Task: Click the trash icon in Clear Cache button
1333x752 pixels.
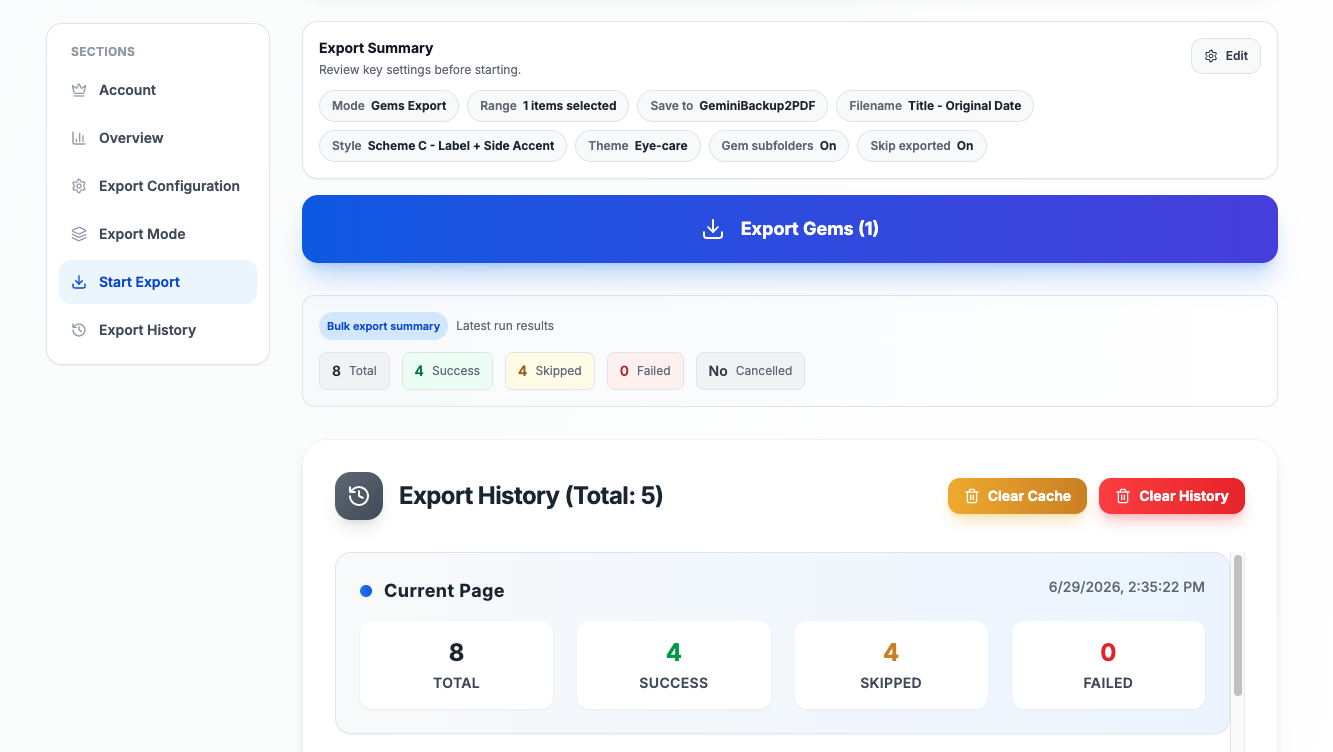Action: [x=972, y=496]
